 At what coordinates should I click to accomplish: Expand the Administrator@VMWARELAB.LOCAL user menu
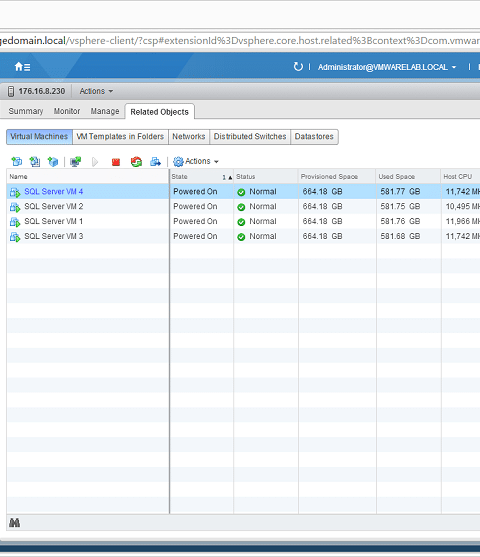tap(387, 67)
